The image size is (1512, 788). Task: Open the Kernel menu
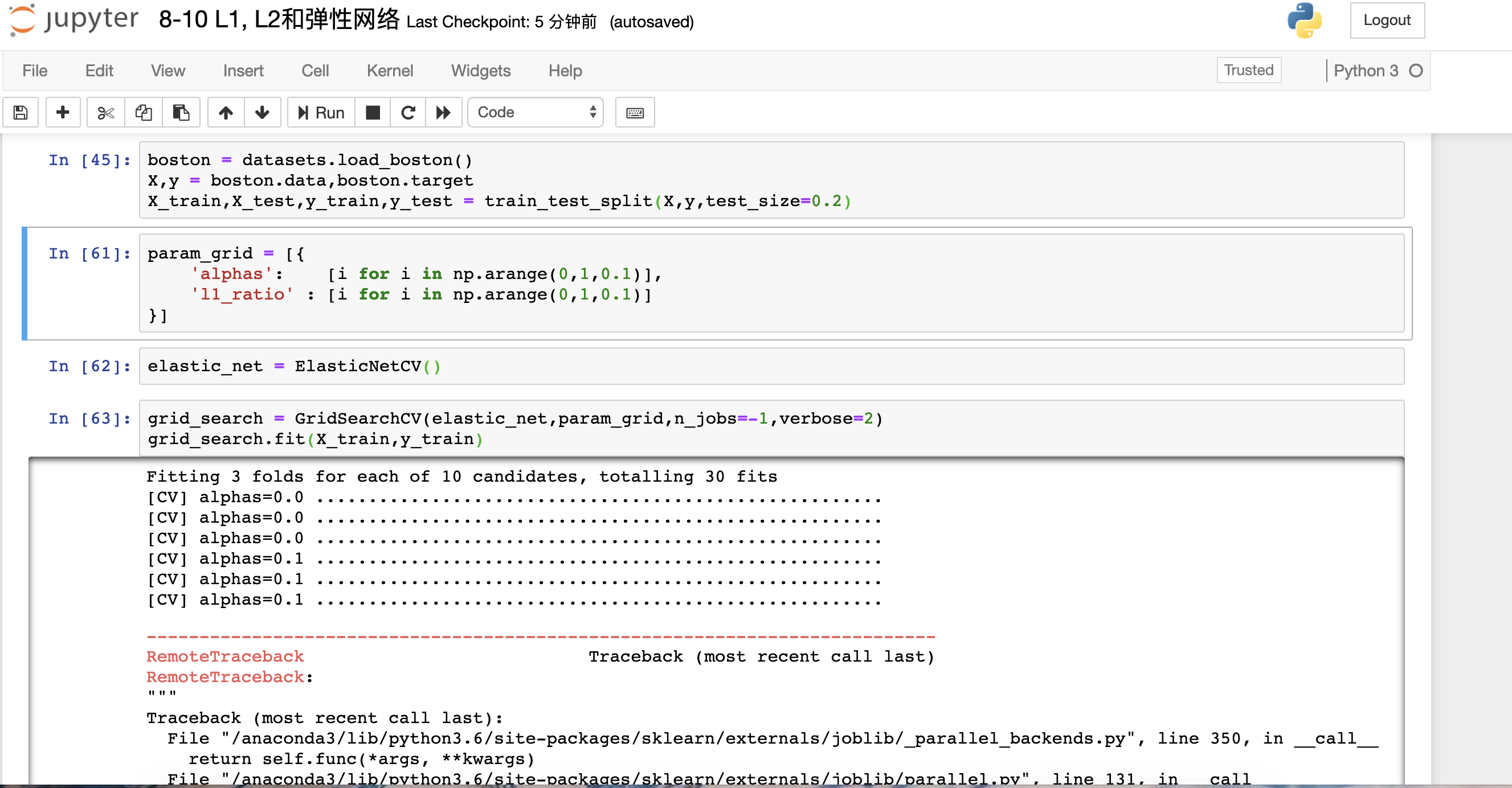click(x=390, y=71)
